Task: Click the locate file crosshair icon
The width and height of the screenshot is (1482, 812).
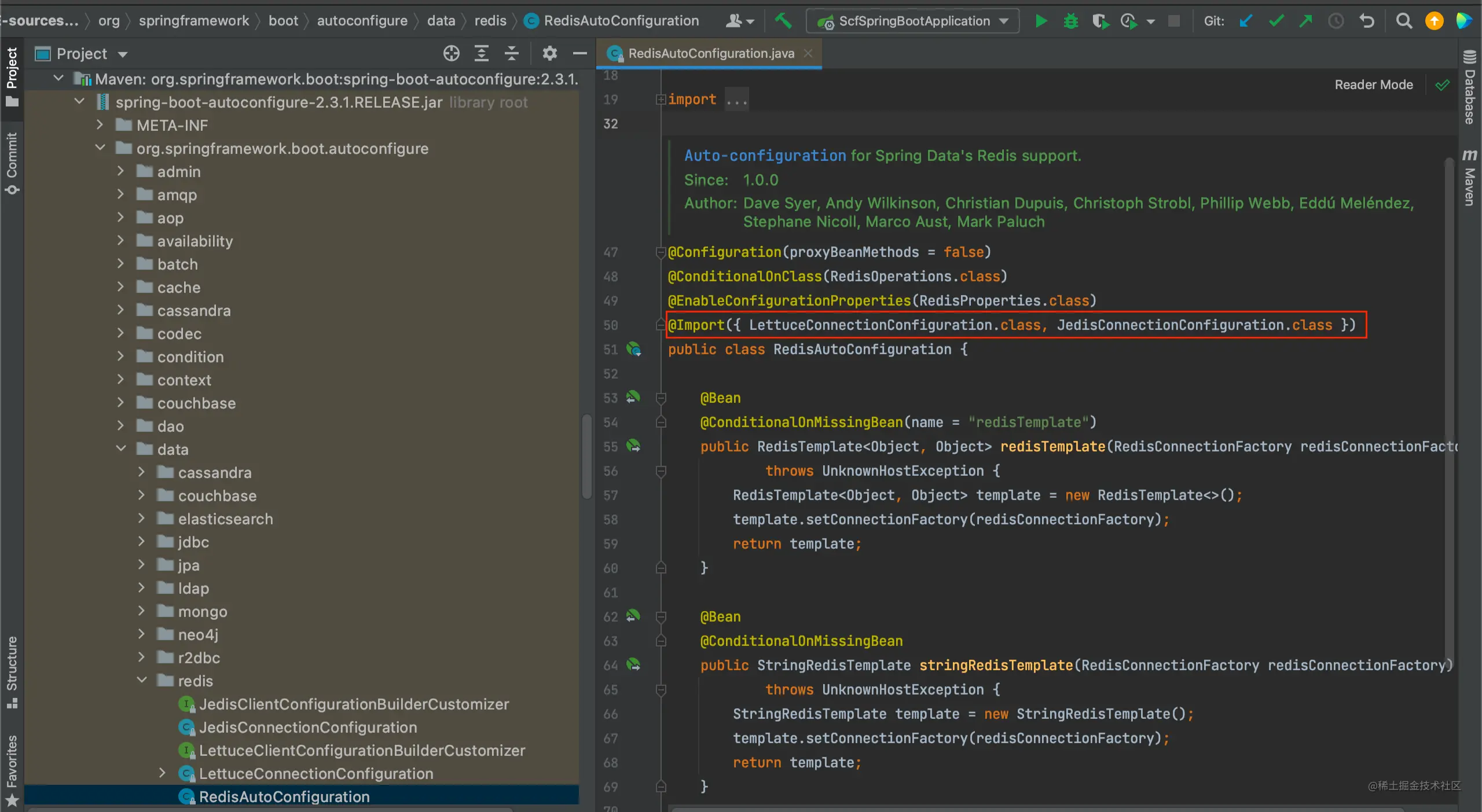Action: click(x=451, y=54)
